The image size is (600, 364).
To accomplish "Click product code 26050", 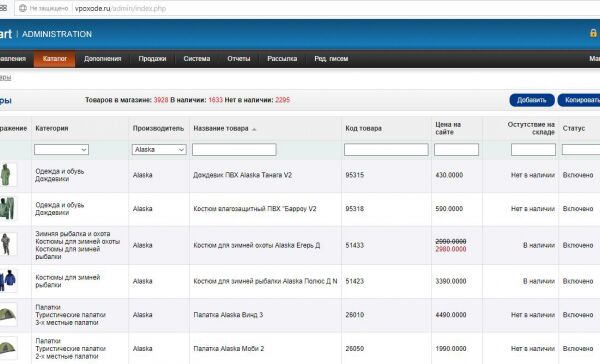I will (355, 348).
